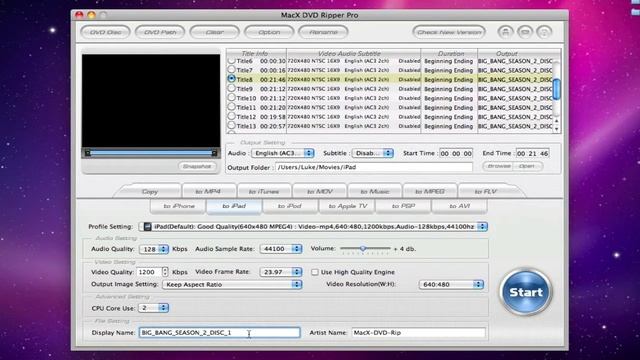This screenshot has width=640, height=360.
Task: Click the Output Folder path field
Action: (x=374, y=167)
